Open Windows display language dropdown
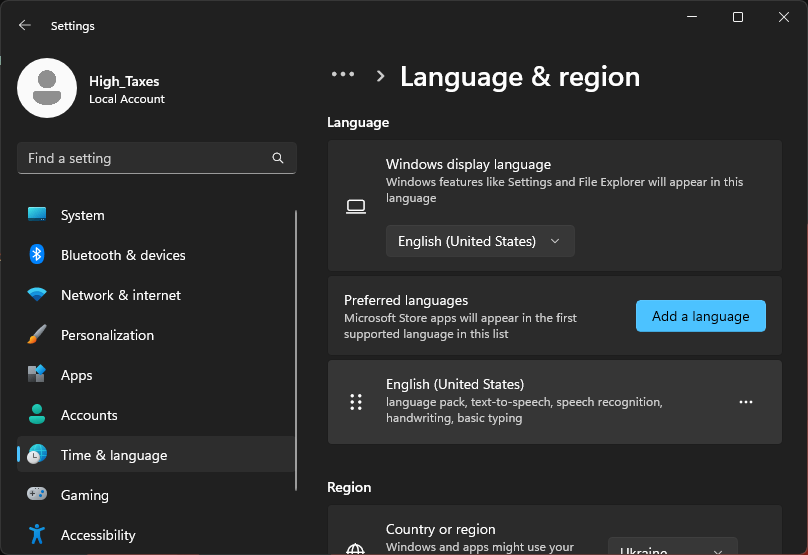Image resolution: width=808 pixels, height=555 pixels. pos(480,241)
